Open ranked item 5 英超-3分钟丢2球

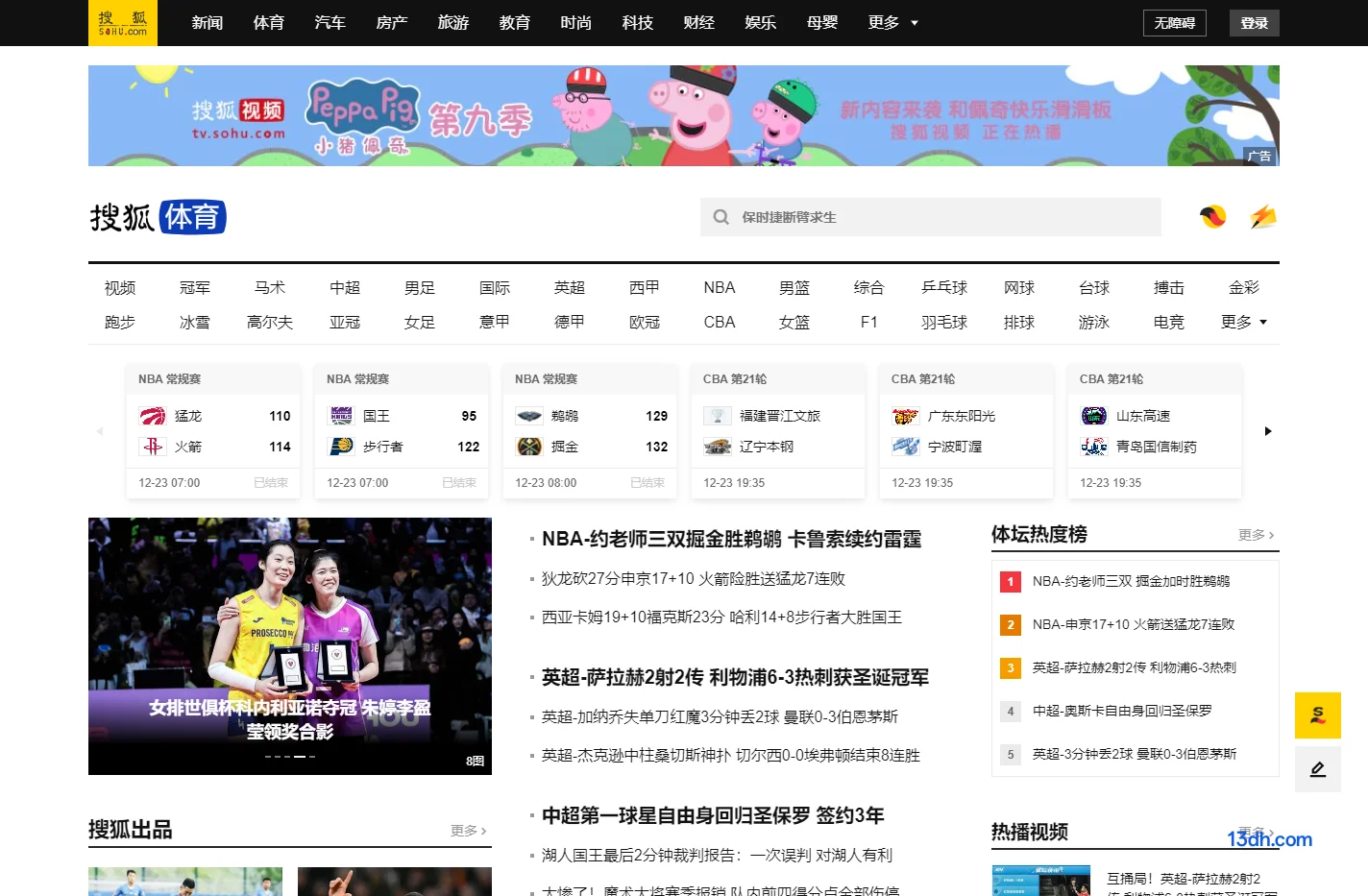(x=1135, y=754)
